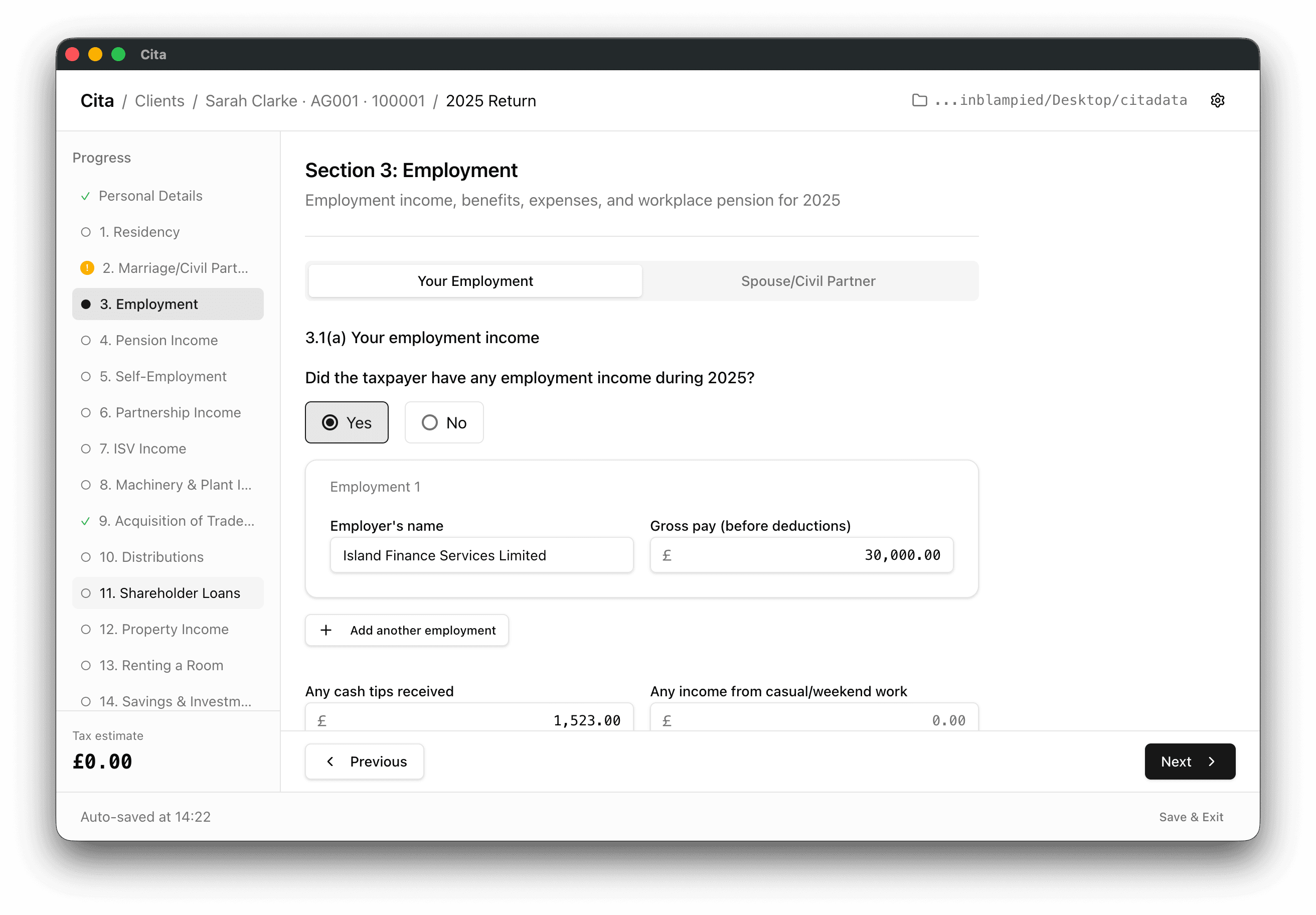Click the 3.1(a) Your employment income subheading

(x=422, y=338)
